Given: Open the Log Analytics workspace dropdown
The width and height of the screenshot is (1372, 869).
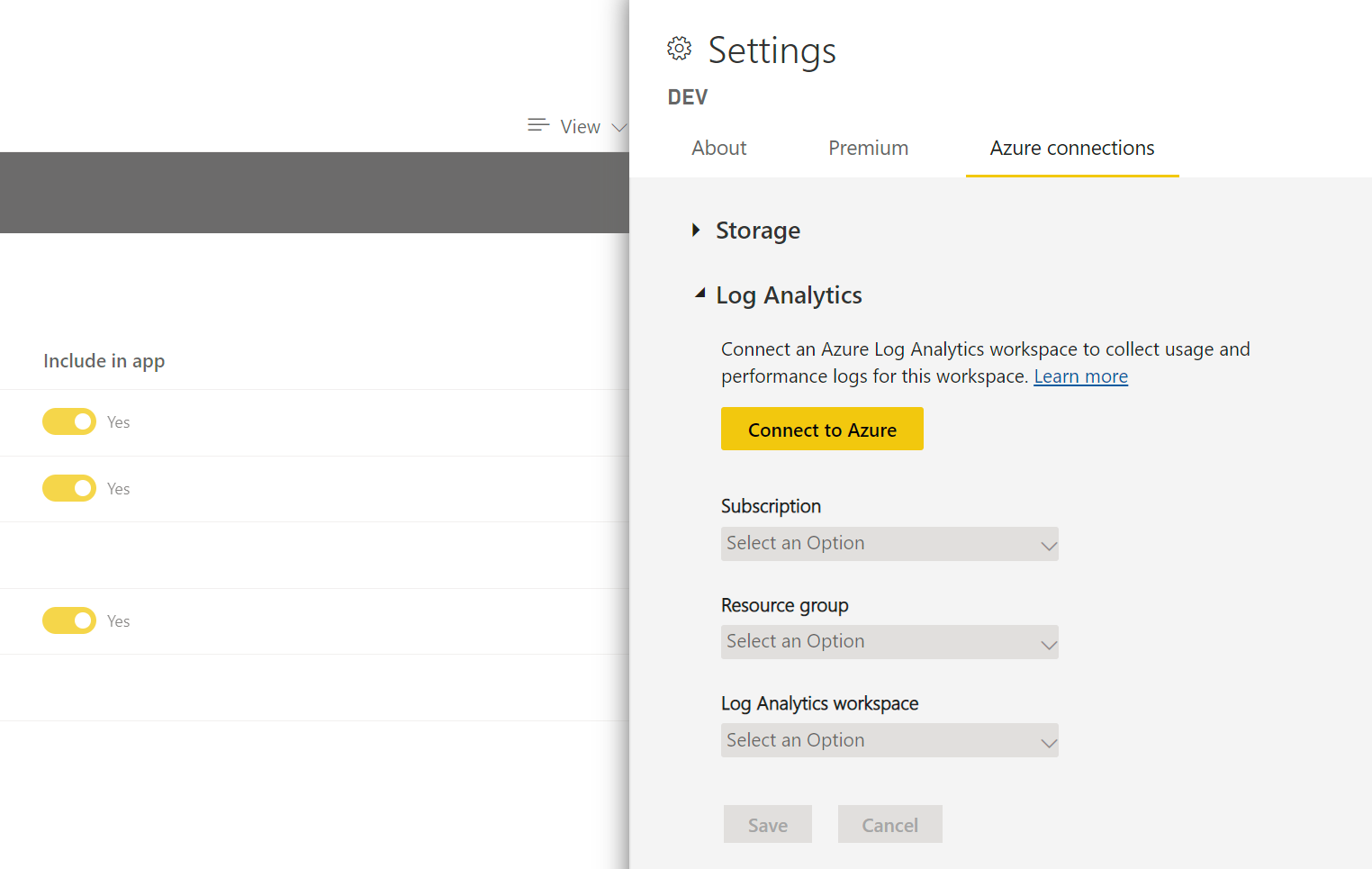Looking at the screenshot, I should (889, 740).
